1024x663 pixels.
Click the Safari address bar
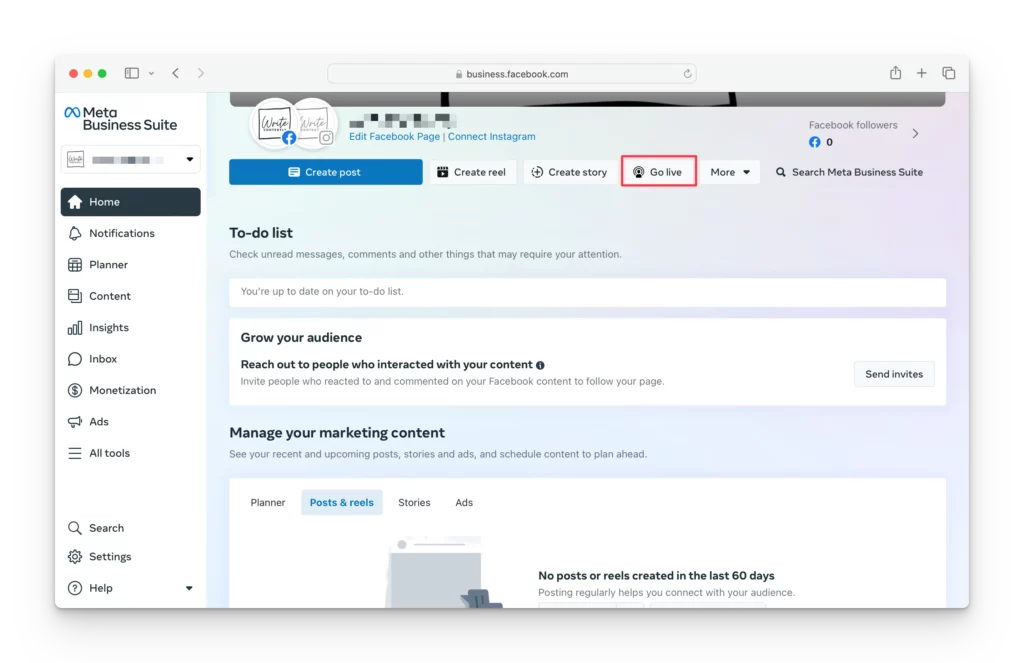click(511, 74)
